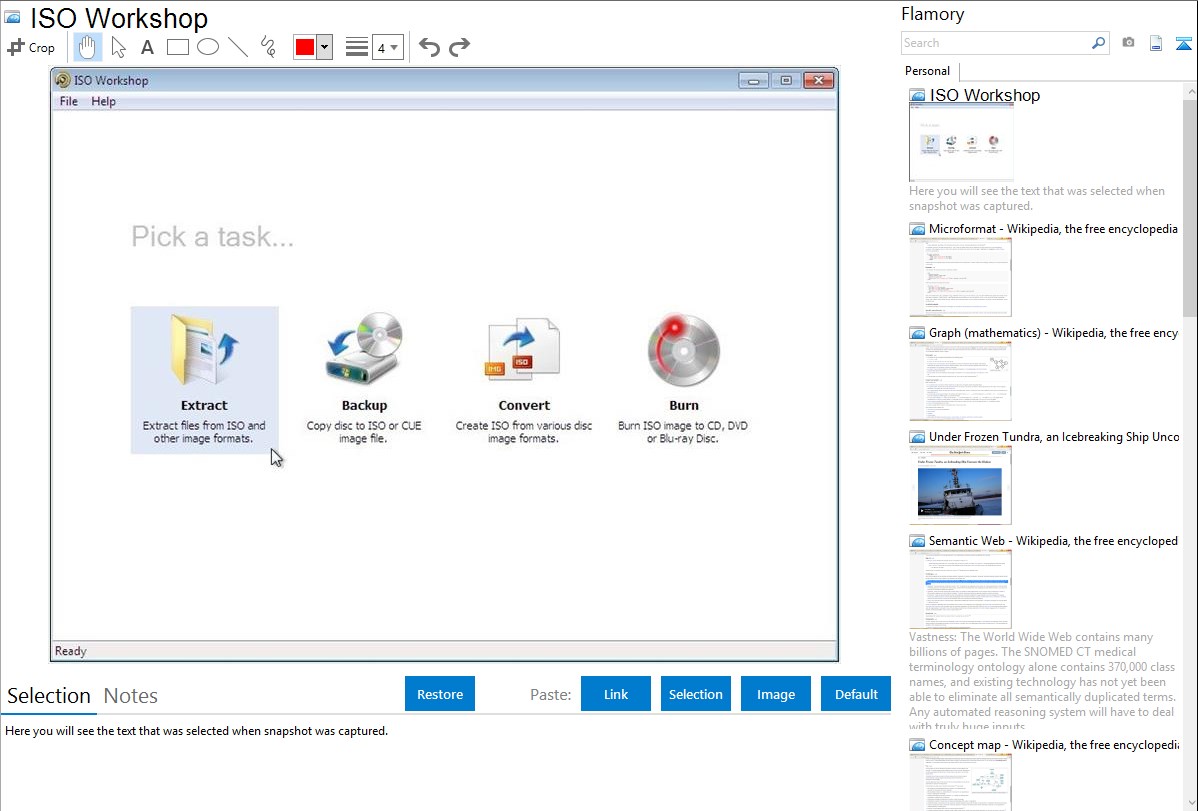
Task: Click the camera capture snapshot icon
Action: pos(1128,43)
